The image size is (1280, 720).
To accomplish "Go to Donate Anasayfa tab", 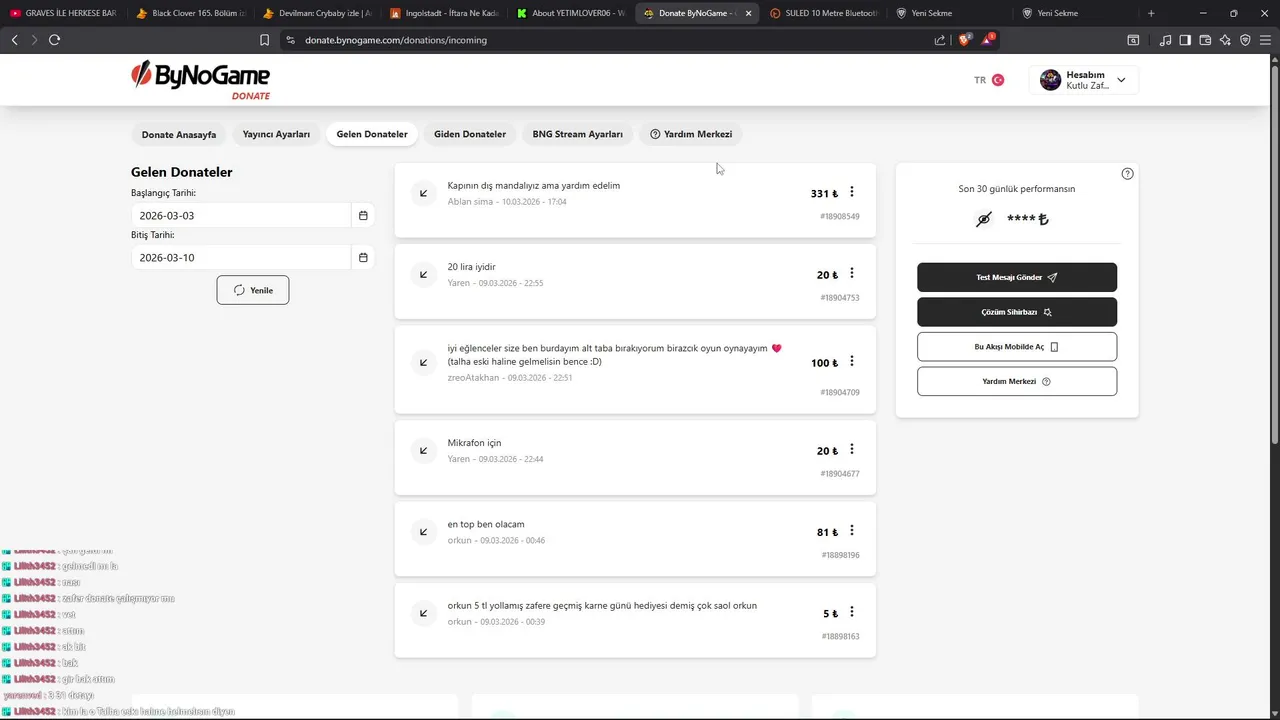I will (179, 134).
